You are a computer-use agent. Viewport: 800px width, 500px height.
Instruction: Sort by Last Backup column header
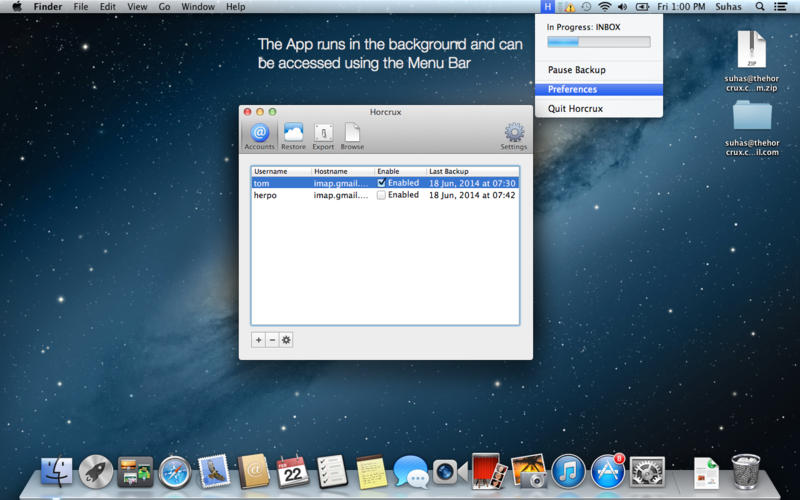pyautogui.click(x=470, y=172)
